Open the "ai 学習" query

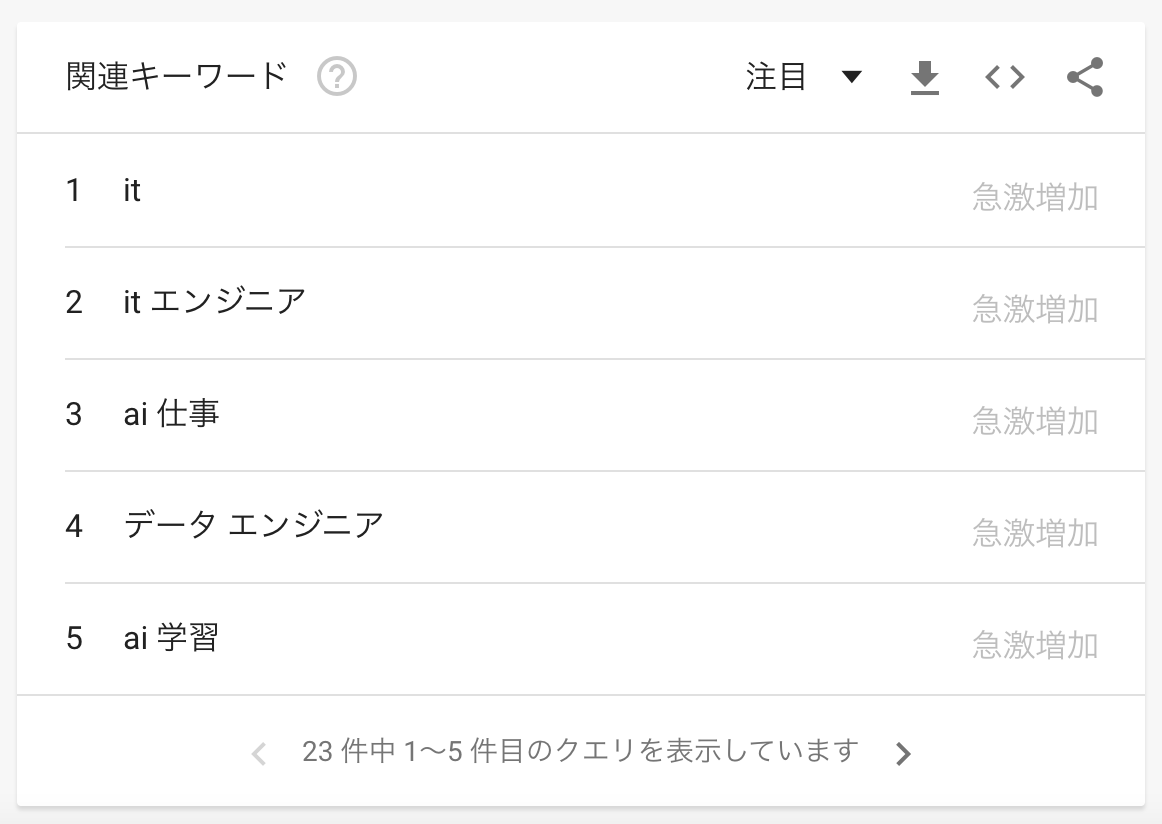(171, 638)
